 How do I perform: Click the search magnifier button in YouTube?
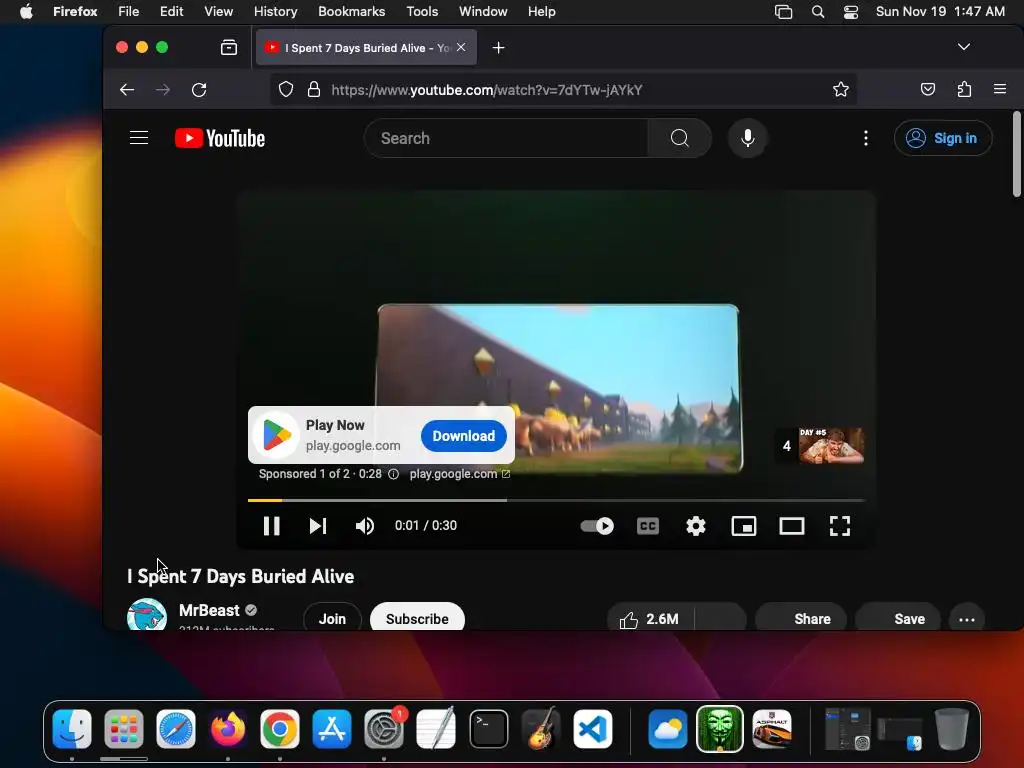[x=679, y=138]
